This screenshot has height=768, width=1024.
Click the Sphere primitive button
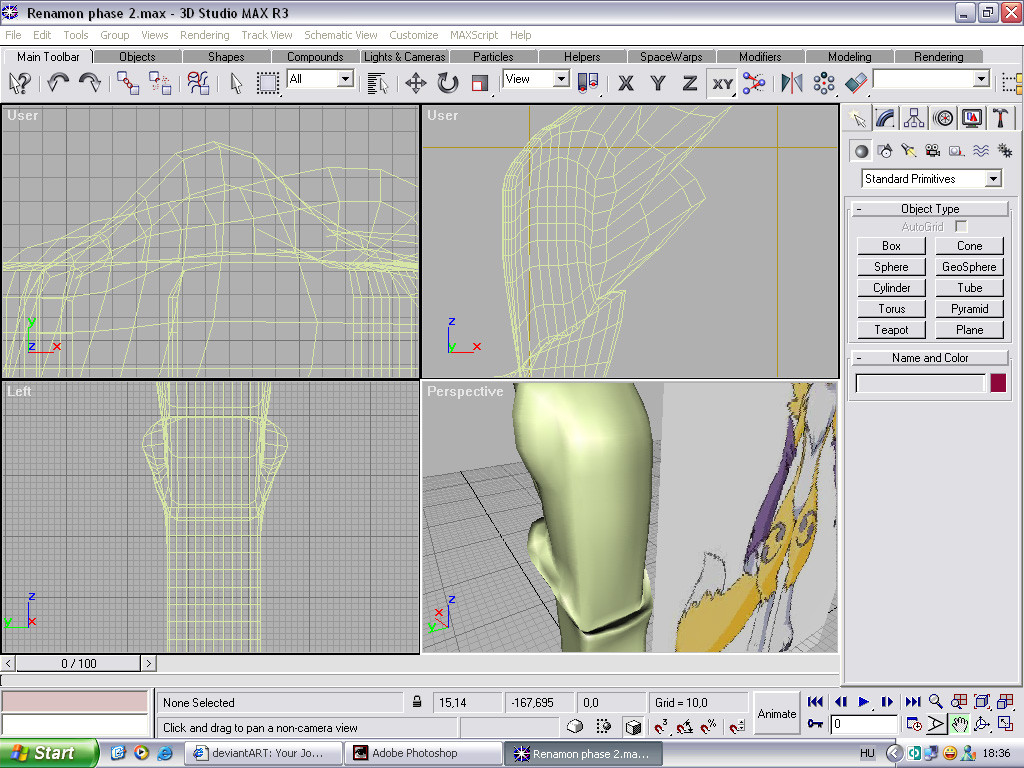891,266
